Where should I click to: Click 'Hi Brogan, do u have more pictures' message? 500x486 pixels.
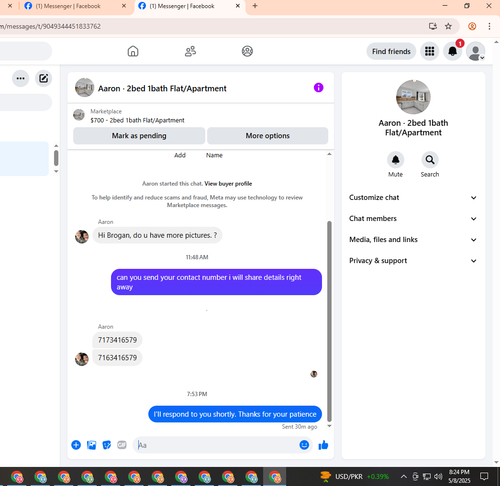click(157, 235)
